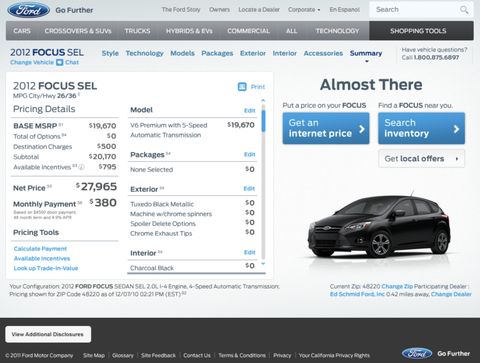Edit the Exterior section

point(249,189)
